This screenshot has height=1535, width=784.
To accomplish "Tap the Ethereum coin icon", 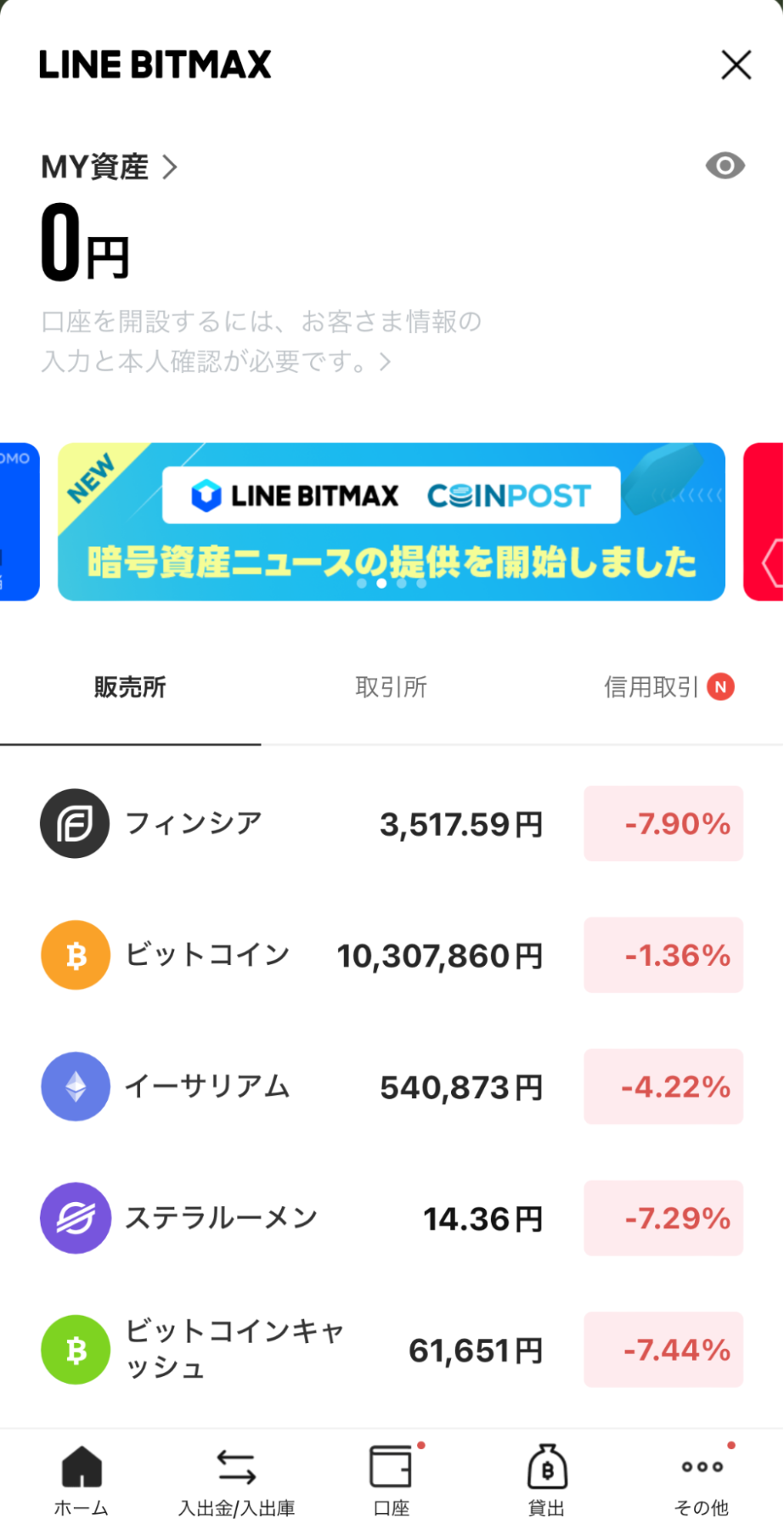I will [76, 1086].
